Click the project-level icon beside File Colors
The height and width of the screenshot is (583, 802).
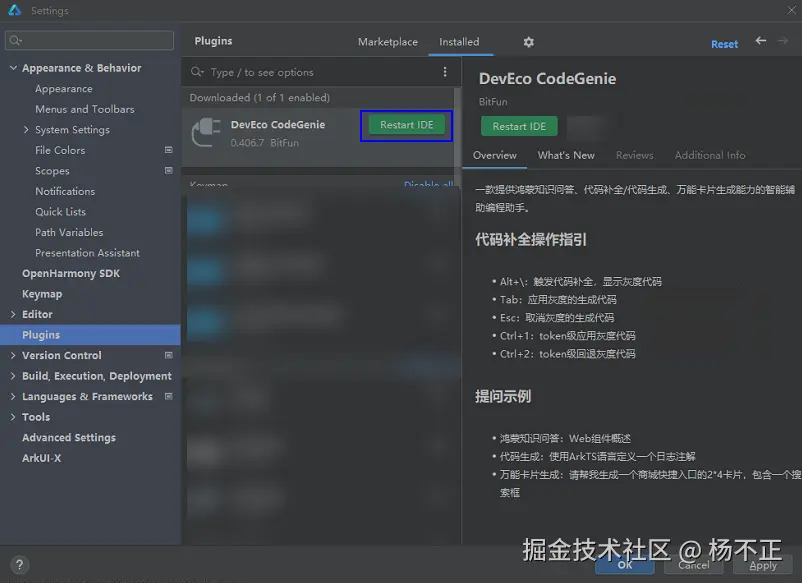coord(168,150)
